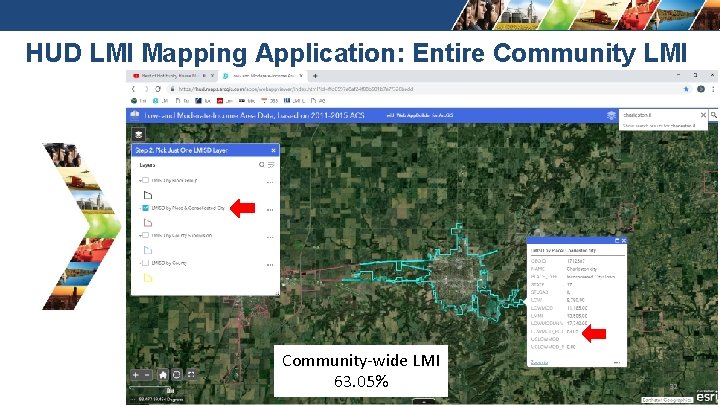Screen dimensions: 720x405
Task: Open Chrome three-dot menu
Action: 713,89
